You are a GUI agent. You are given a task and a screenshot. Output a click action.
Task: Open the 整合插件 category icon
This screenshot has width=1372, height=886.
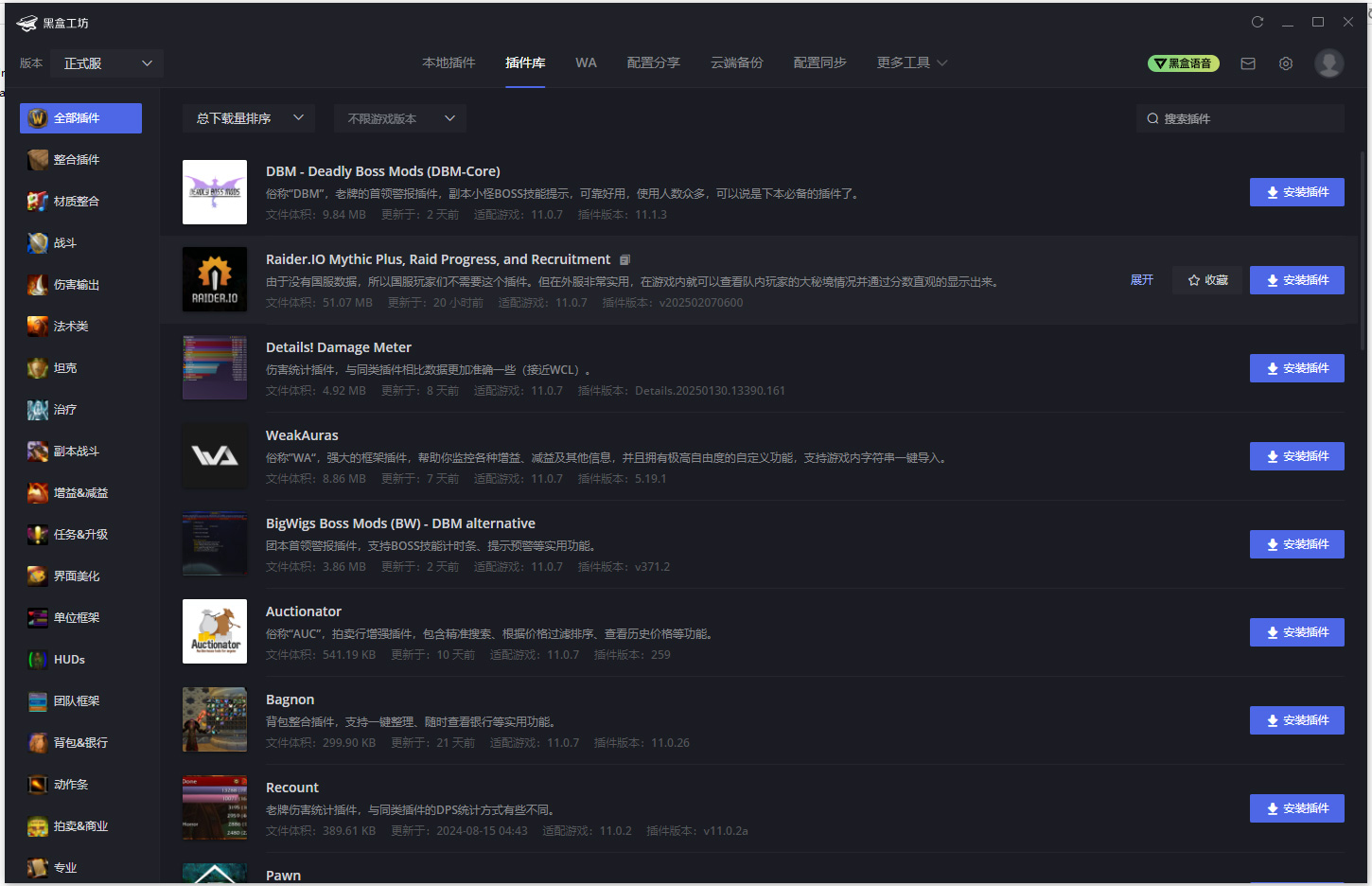(38, 160)
